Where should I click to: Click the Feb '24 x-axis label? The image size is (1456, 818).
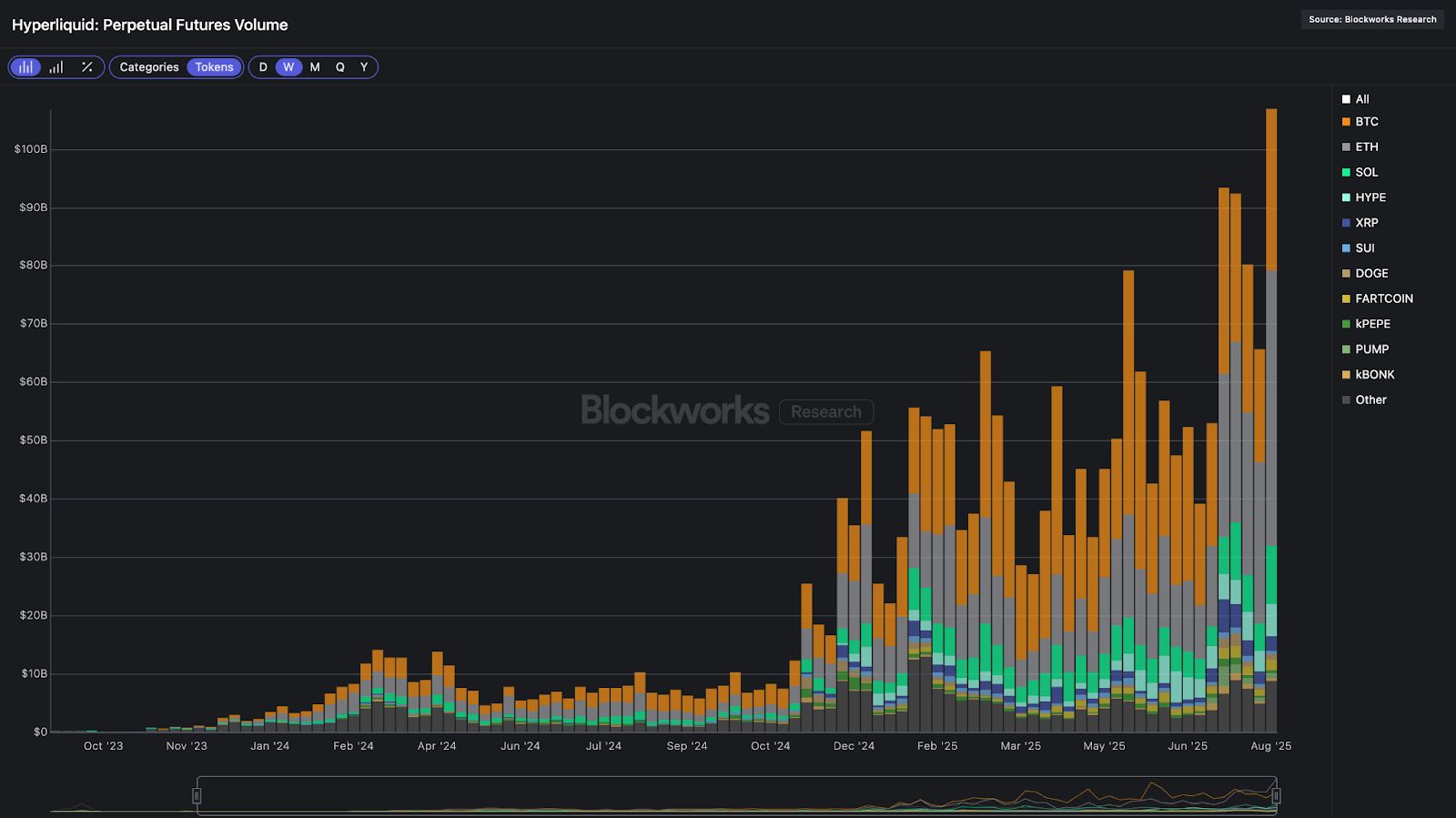[353, 746]
